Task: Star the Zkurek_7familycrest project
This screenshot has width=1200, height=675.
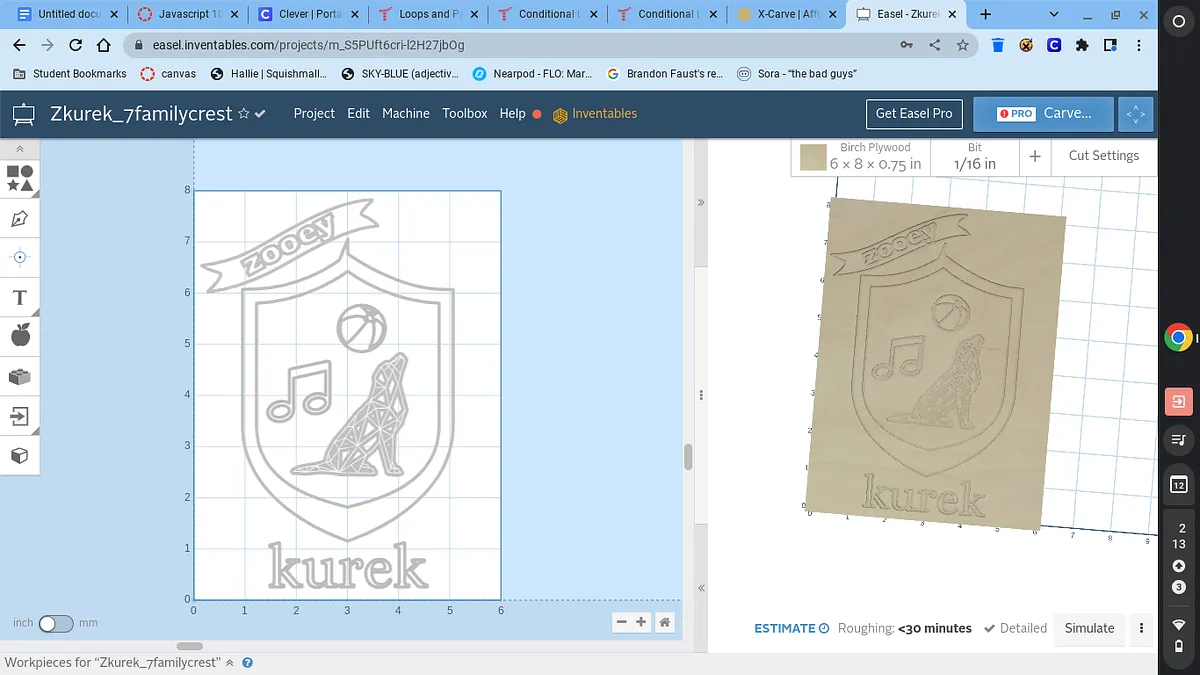Action: pos(243,114)
